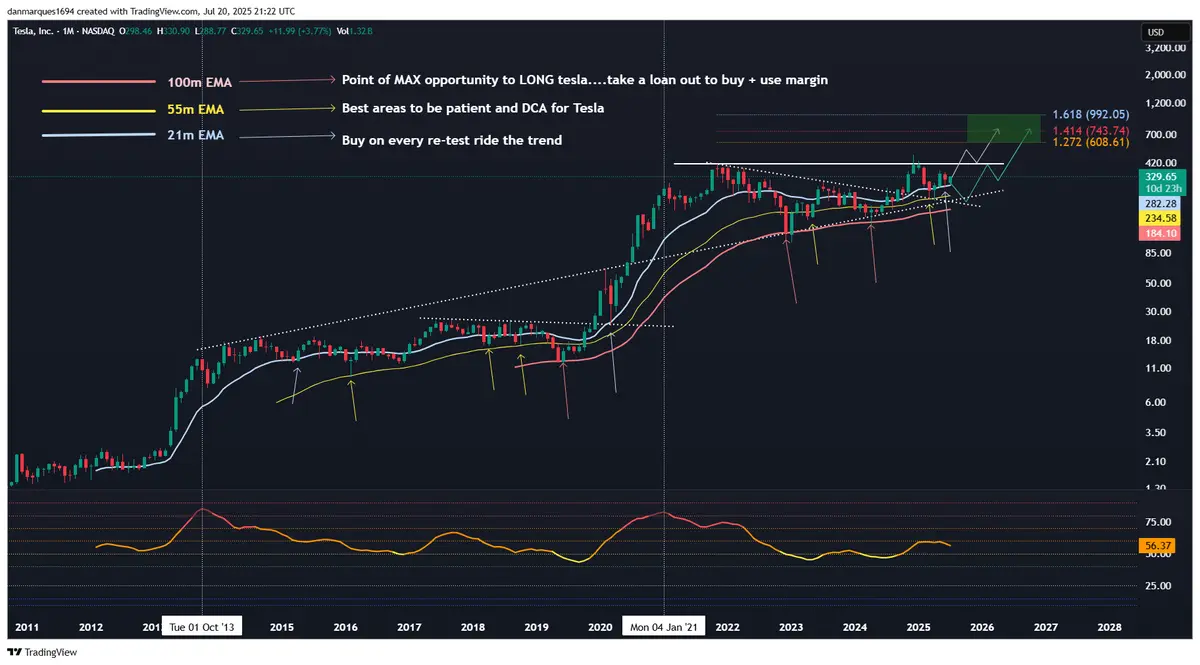Image resolution: width=1200 pixels, height=665 pixels.
Task: Click the 700.00 price scale label
Action: tap(1160, 133)
